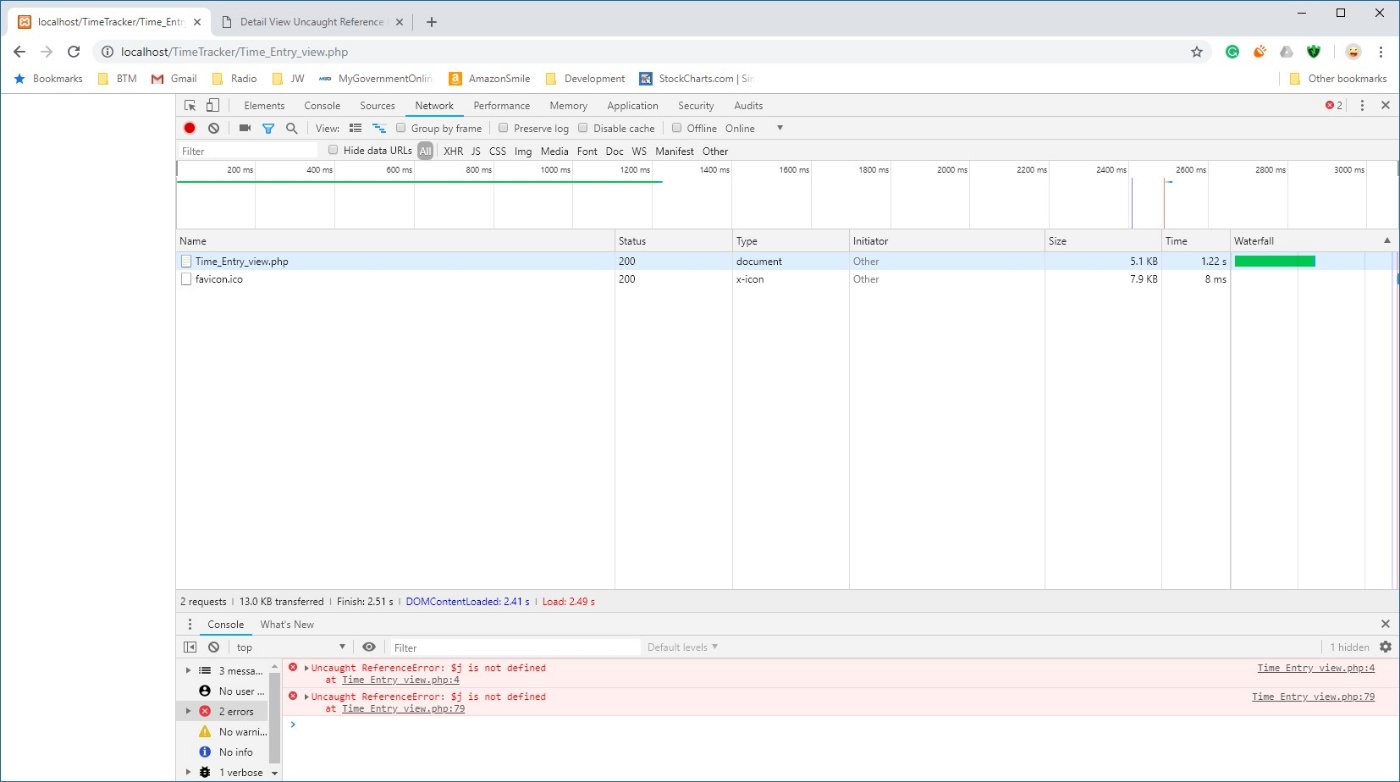Activate the inspect element picker icon
The width and height of the screenshot is (1400, 782).
pyautogui.click(x=190, y=105)
